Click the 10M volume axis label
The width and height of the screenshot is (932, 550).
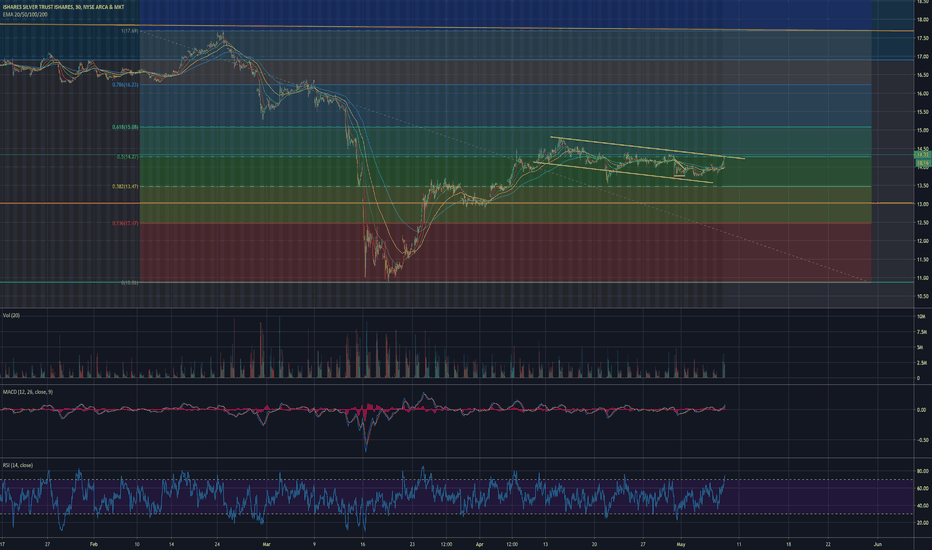tap(921, 317)
